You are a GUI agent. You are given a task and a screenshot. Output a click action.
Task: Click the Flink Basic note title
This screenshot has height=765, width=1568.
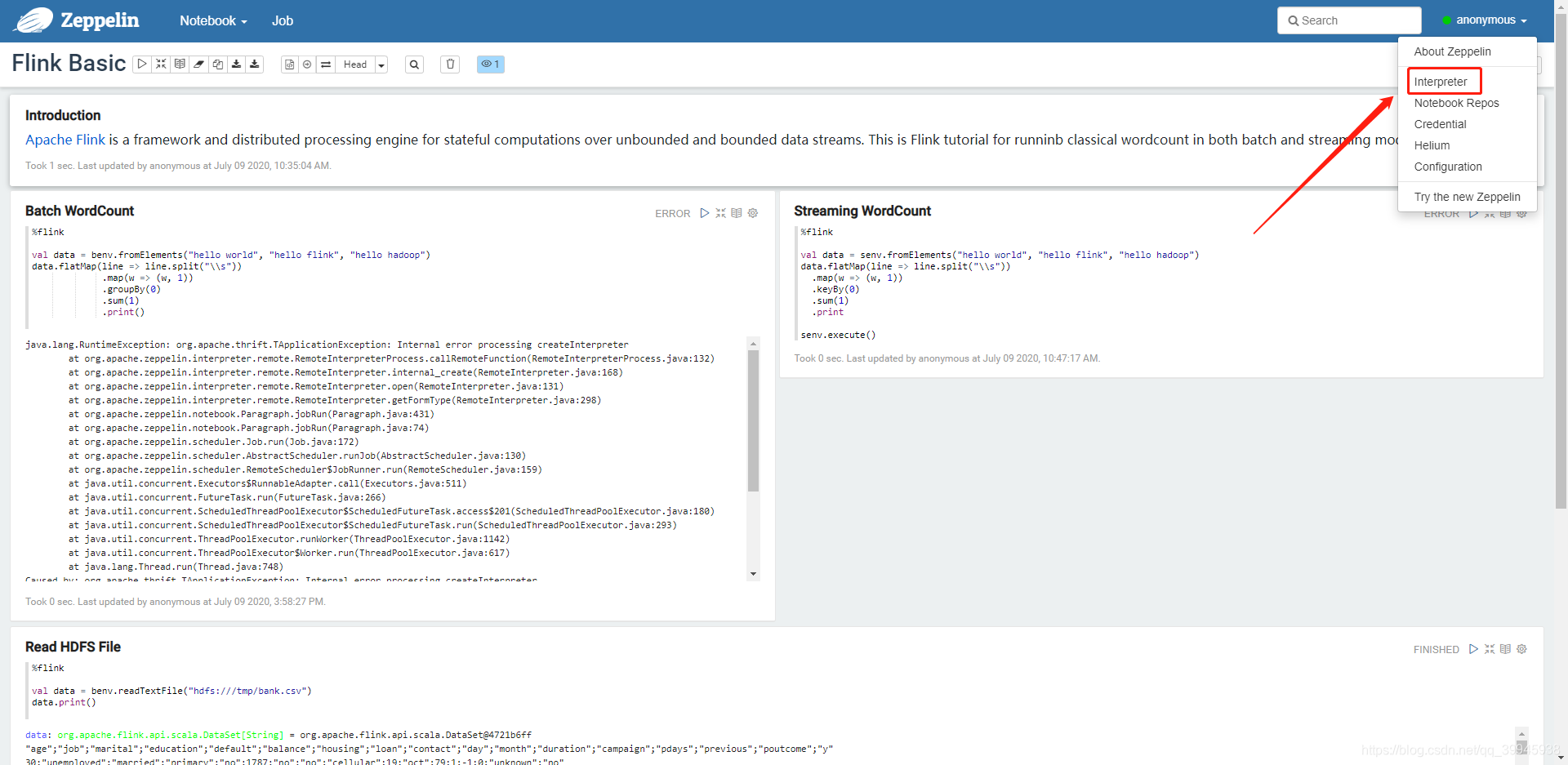click(69, 64)
